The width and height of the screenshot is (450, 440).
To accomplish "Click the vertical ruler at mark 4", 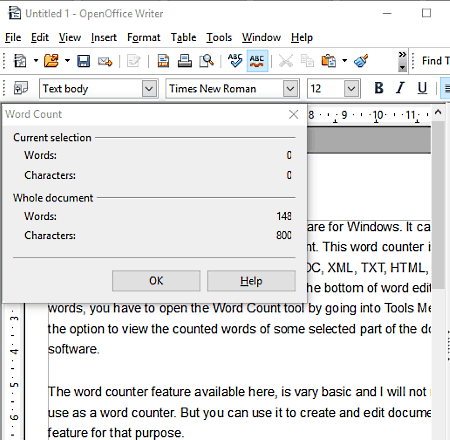I will click(14, 351).
